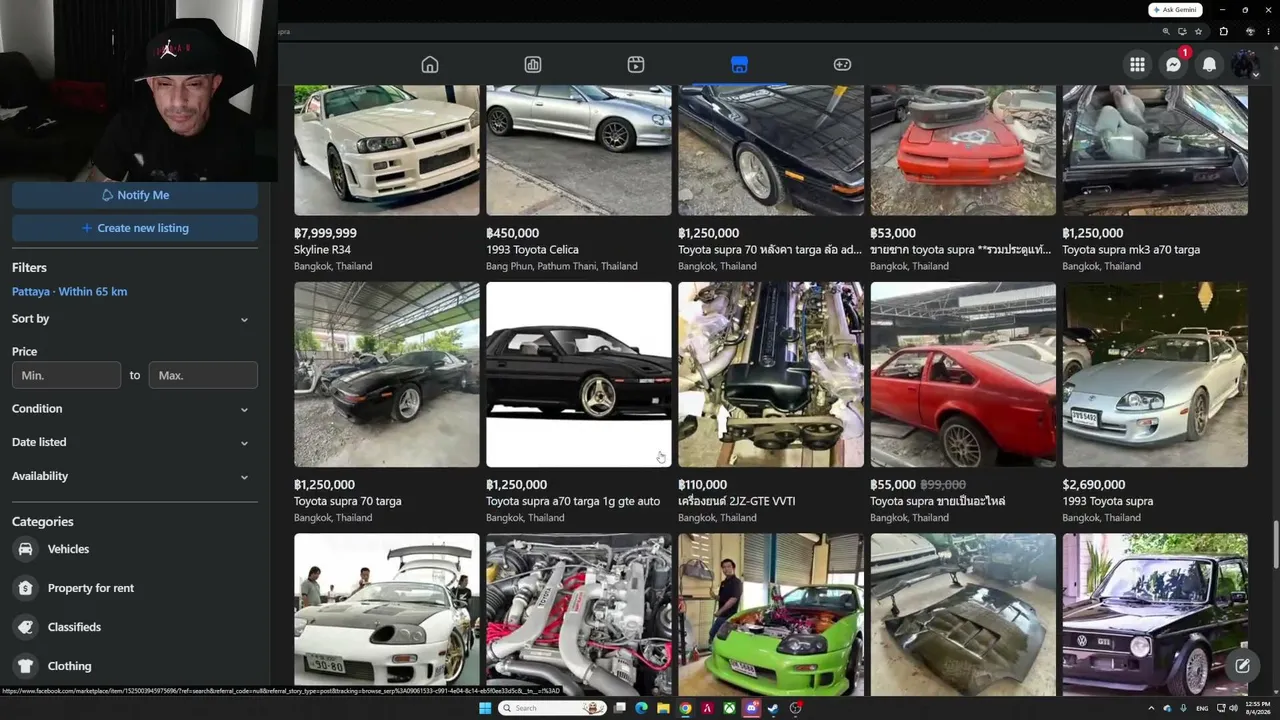This screenshot has width=1280, height=720.
Task: Open Steam from the taskbar
Action: pos(773,708)
